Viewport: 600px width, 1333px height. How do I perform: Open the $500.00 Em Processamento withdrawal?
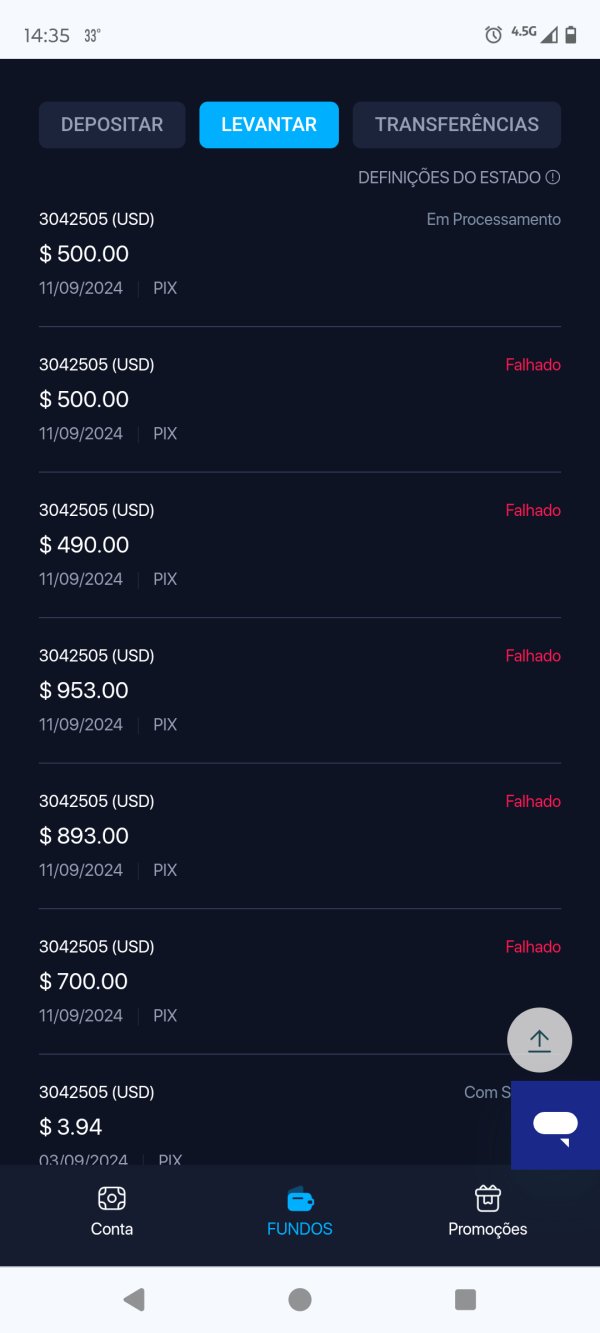pyautogui.click(x=300, y=254)
